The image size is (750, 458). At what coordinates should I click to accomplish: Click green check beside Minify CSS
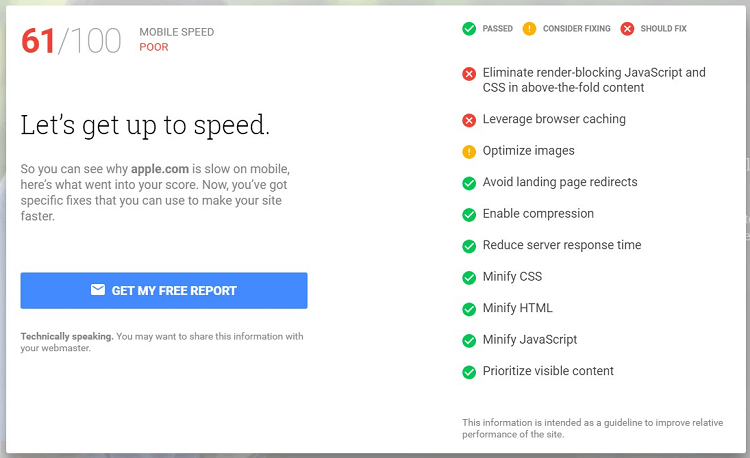click(x=469, y=277)
